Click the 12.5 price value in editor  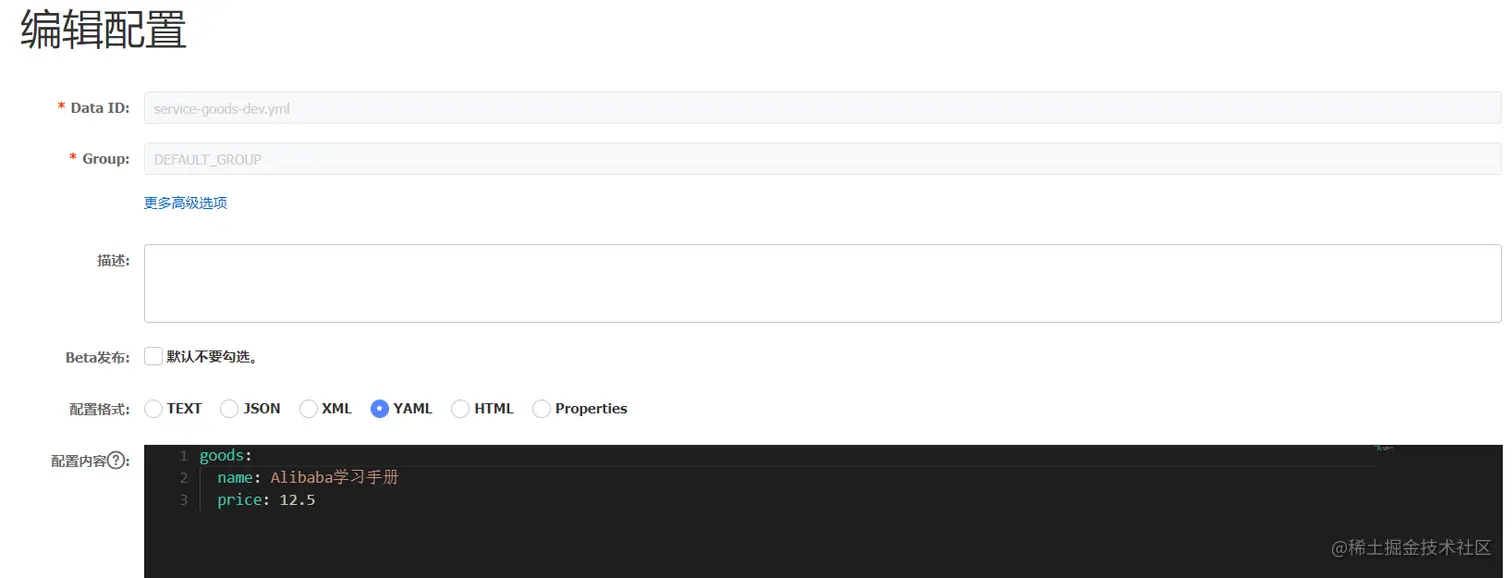click(297, 500)
